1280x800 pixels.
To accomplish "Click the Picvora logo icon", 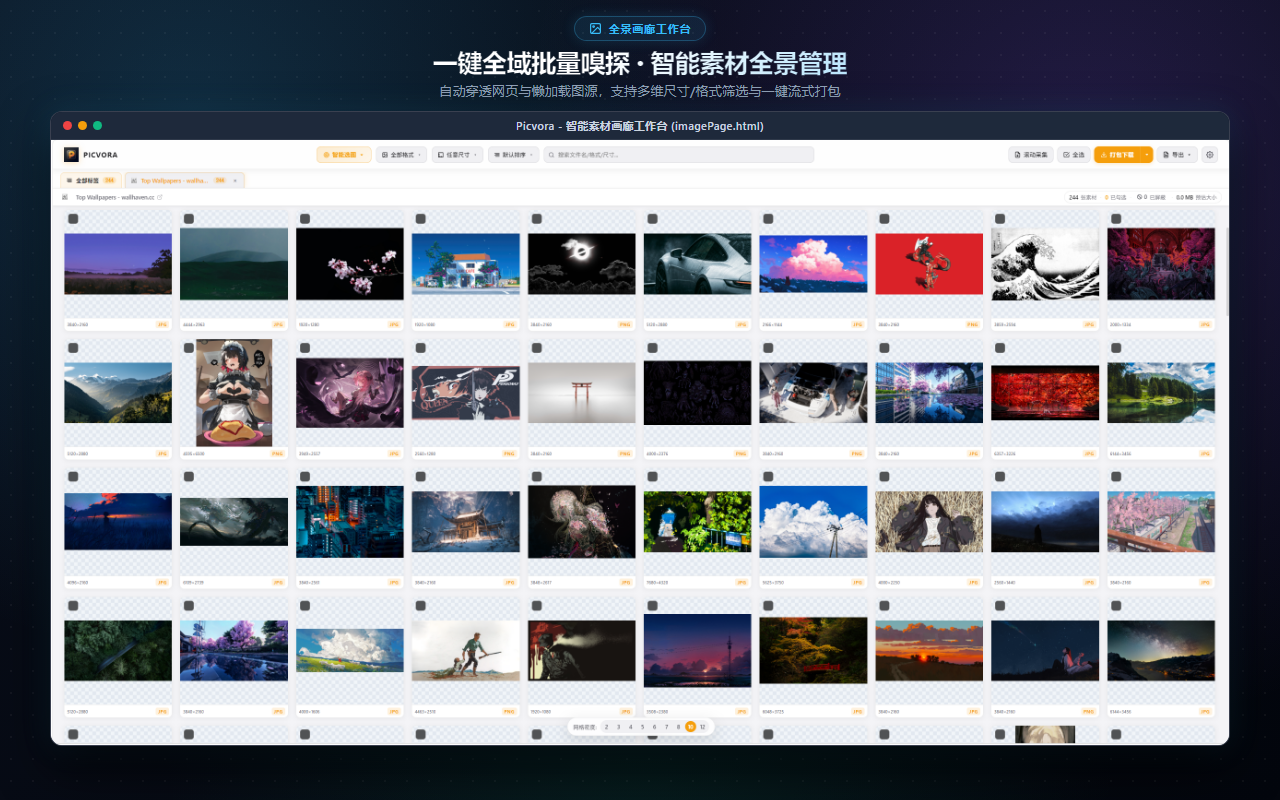I will (71, 155).
